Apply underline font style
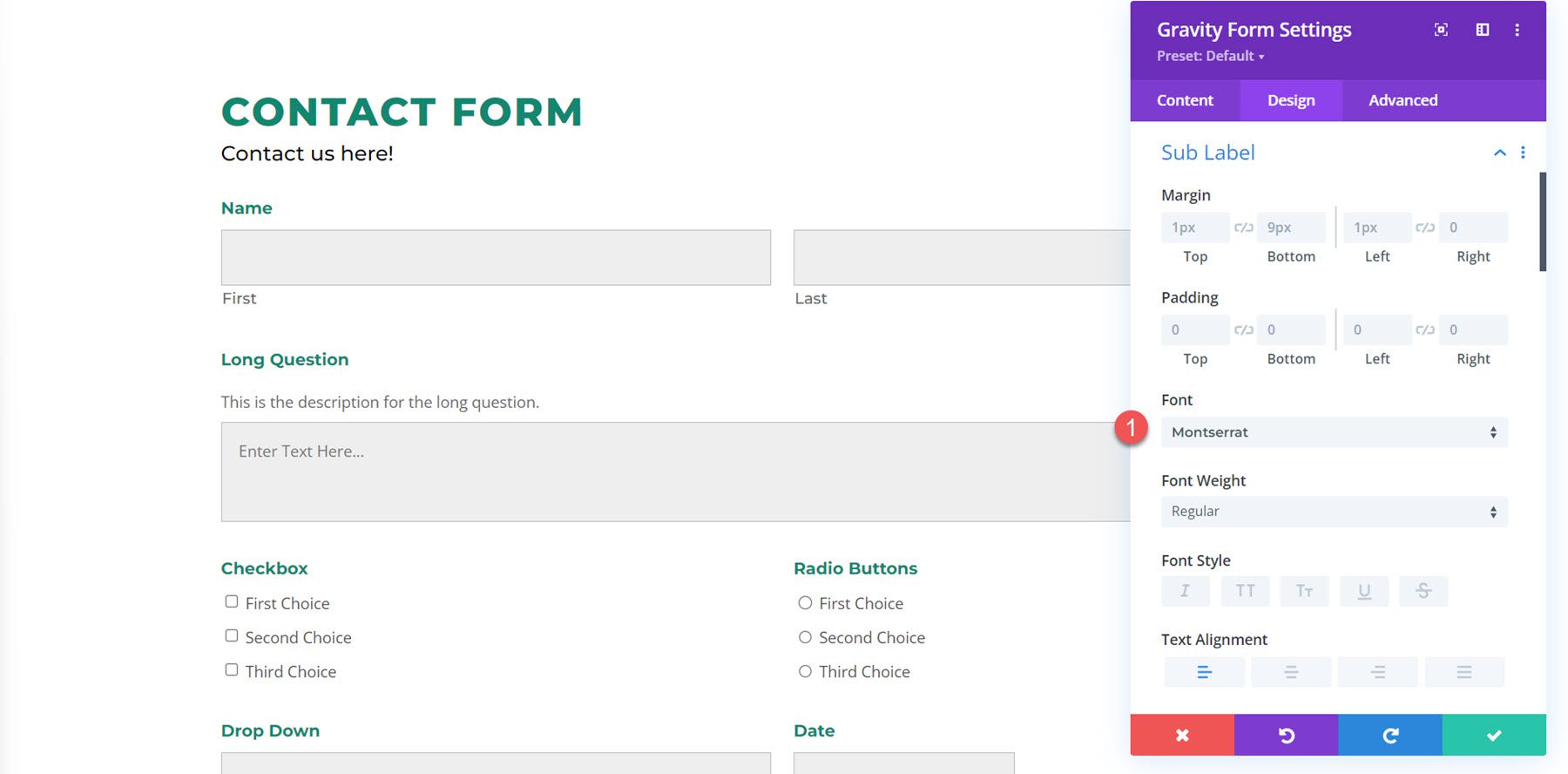 [x=1363, y=591]
